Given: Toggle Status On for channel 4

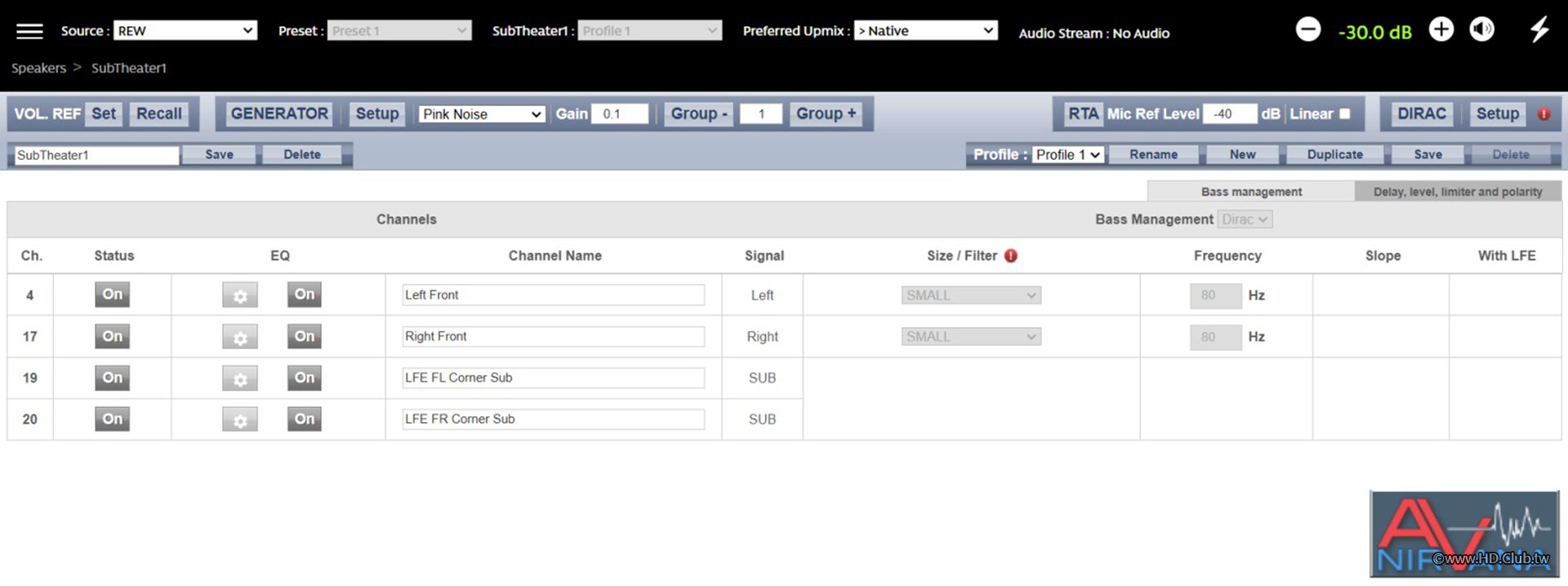Looking at the screenshot, I should [x=113, y=295].
